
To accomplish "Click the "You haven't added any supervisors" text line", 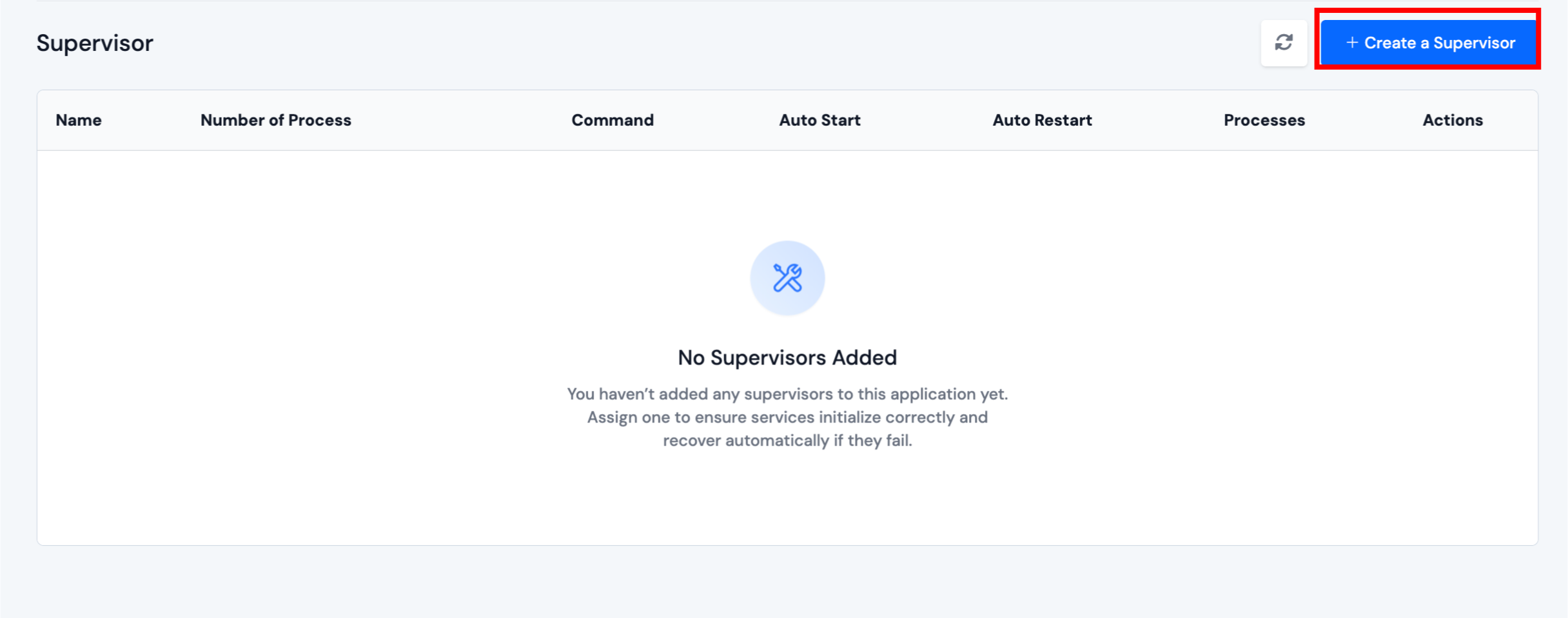I will click(787, 394).
